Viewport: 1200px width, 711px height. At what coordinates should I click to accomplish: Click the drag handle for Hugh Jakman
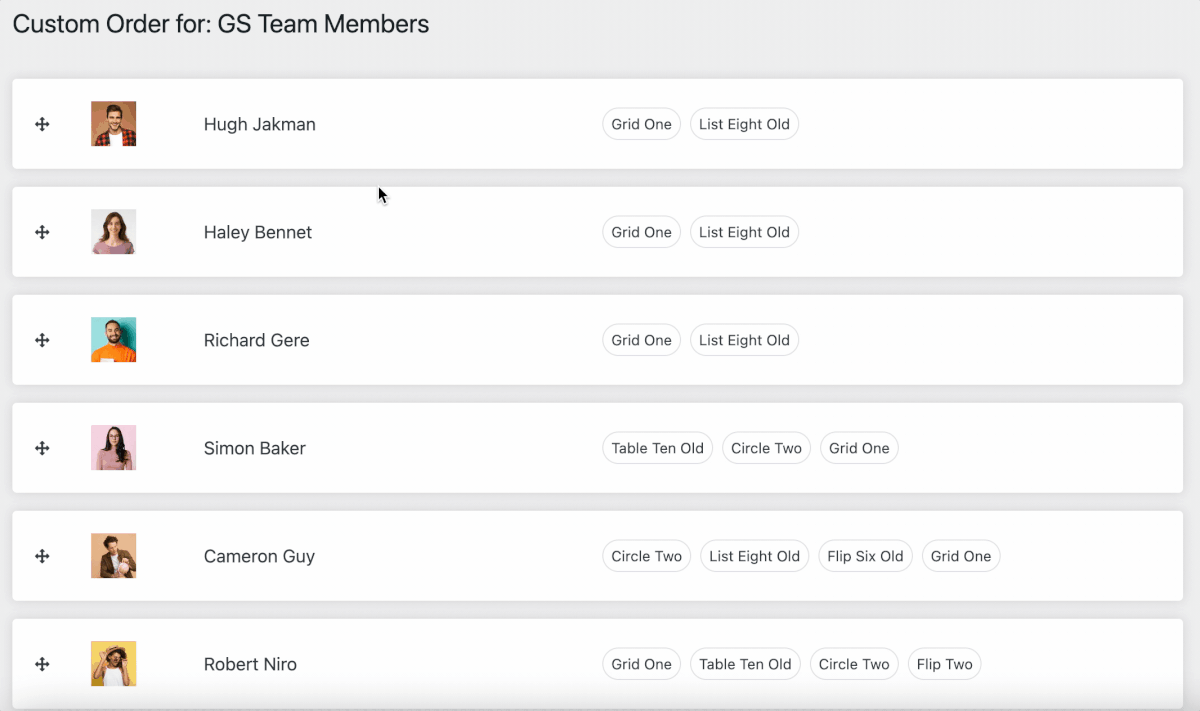tap(42, 124)
